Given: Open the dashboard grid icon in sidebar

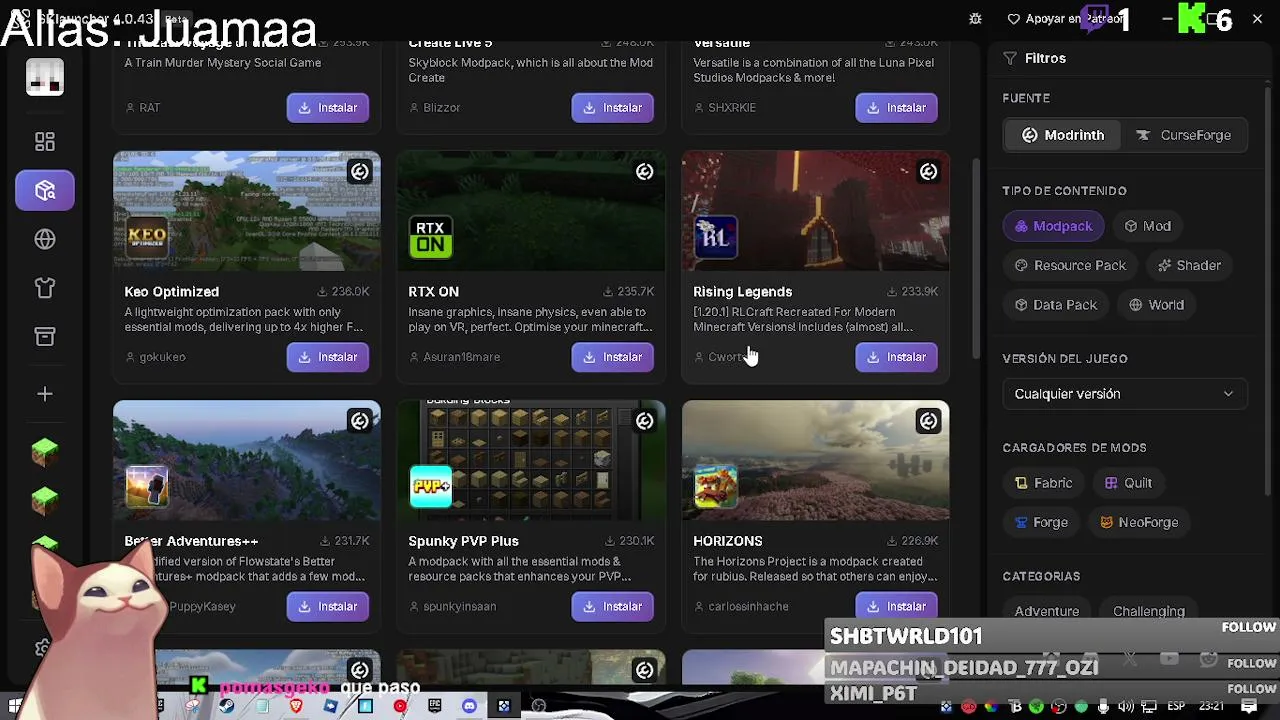Looking at the screenshot, I should click(45, 142).
